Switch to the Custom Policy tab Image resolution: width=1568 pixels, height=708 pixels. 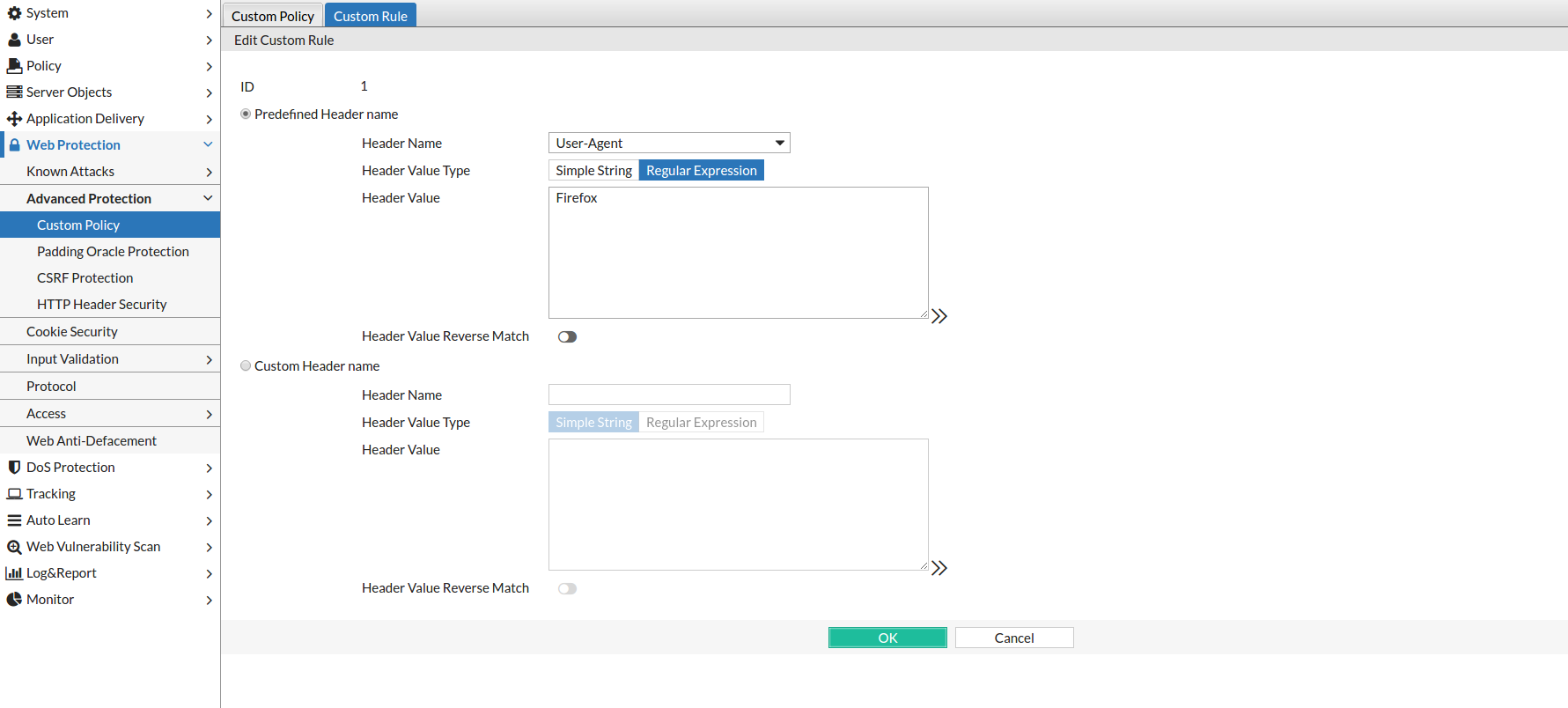click(272, 16)
